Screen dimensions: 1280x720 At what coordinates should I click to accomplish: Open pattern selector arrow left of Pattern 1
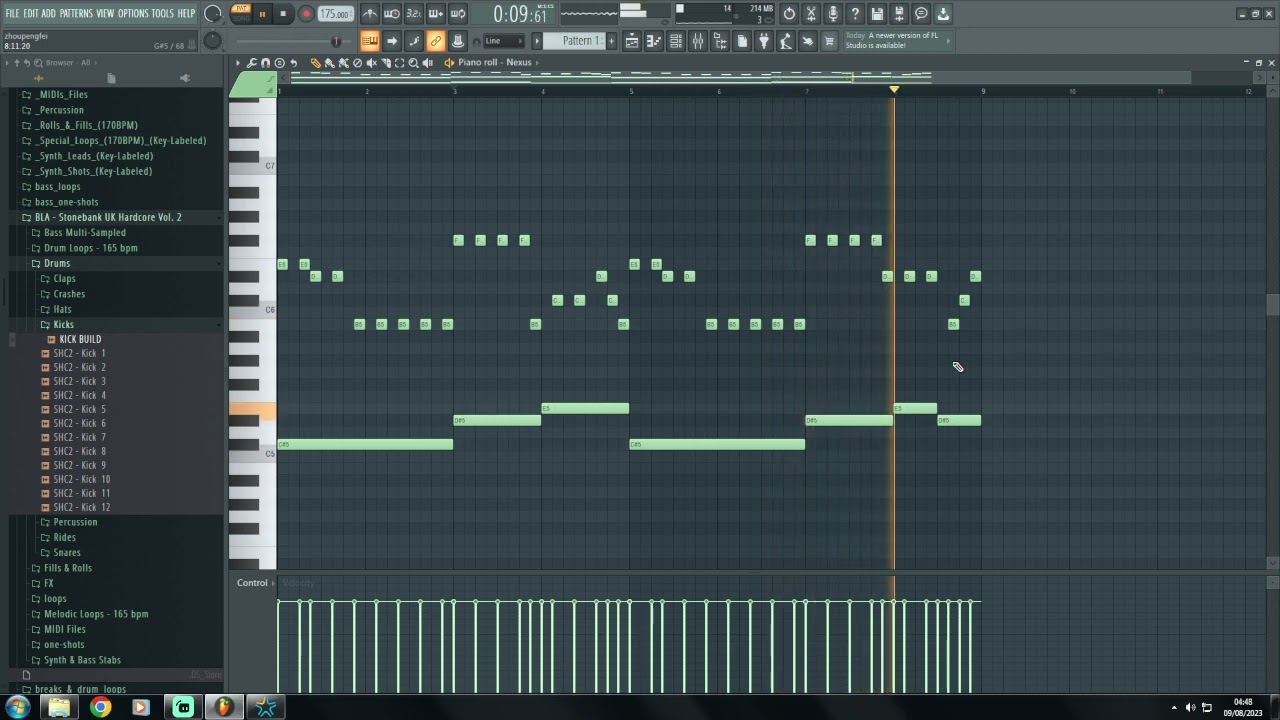pos(537,41)
